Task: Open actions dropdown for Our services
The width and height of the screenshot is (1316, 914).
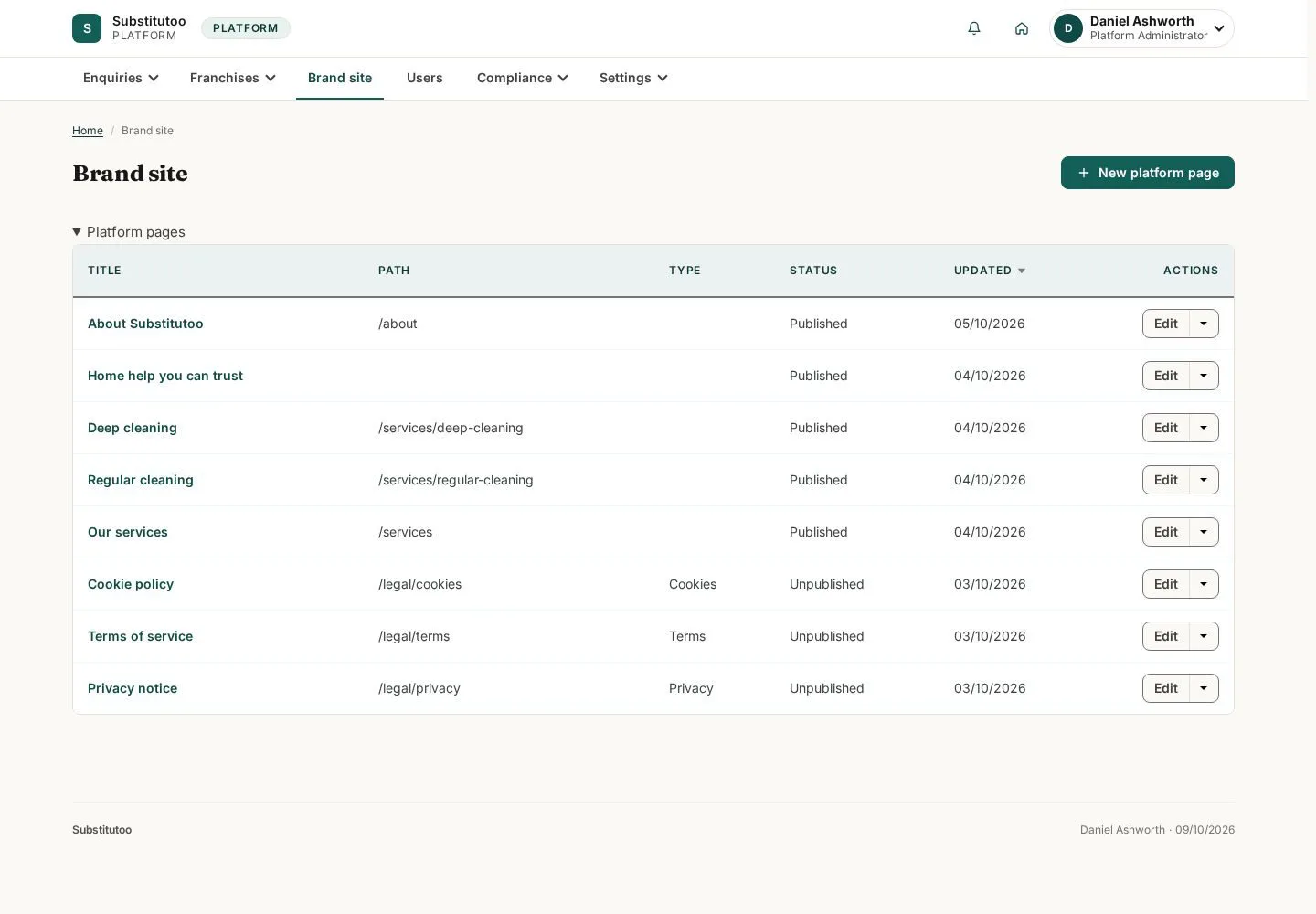Action: (x=1204, y=532)
